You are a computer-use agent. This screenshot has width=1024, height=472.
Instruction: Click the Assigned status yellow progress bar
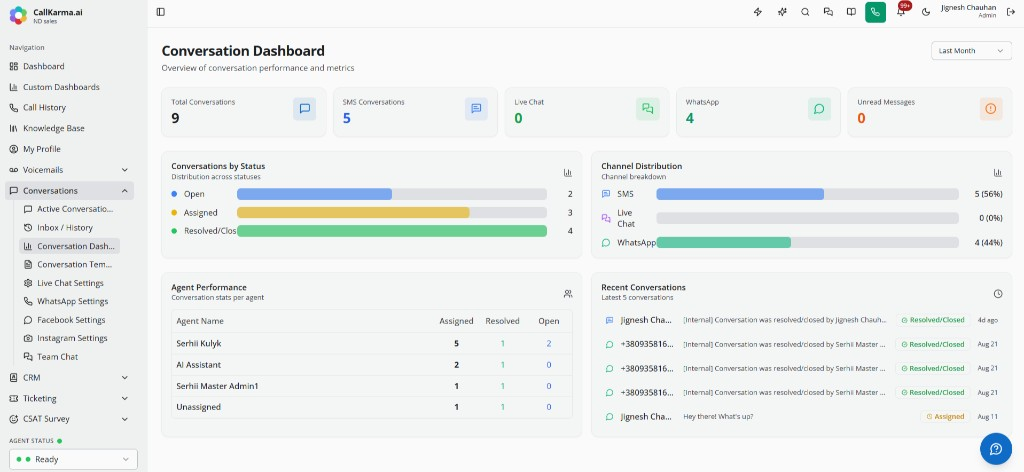(353, 212)
